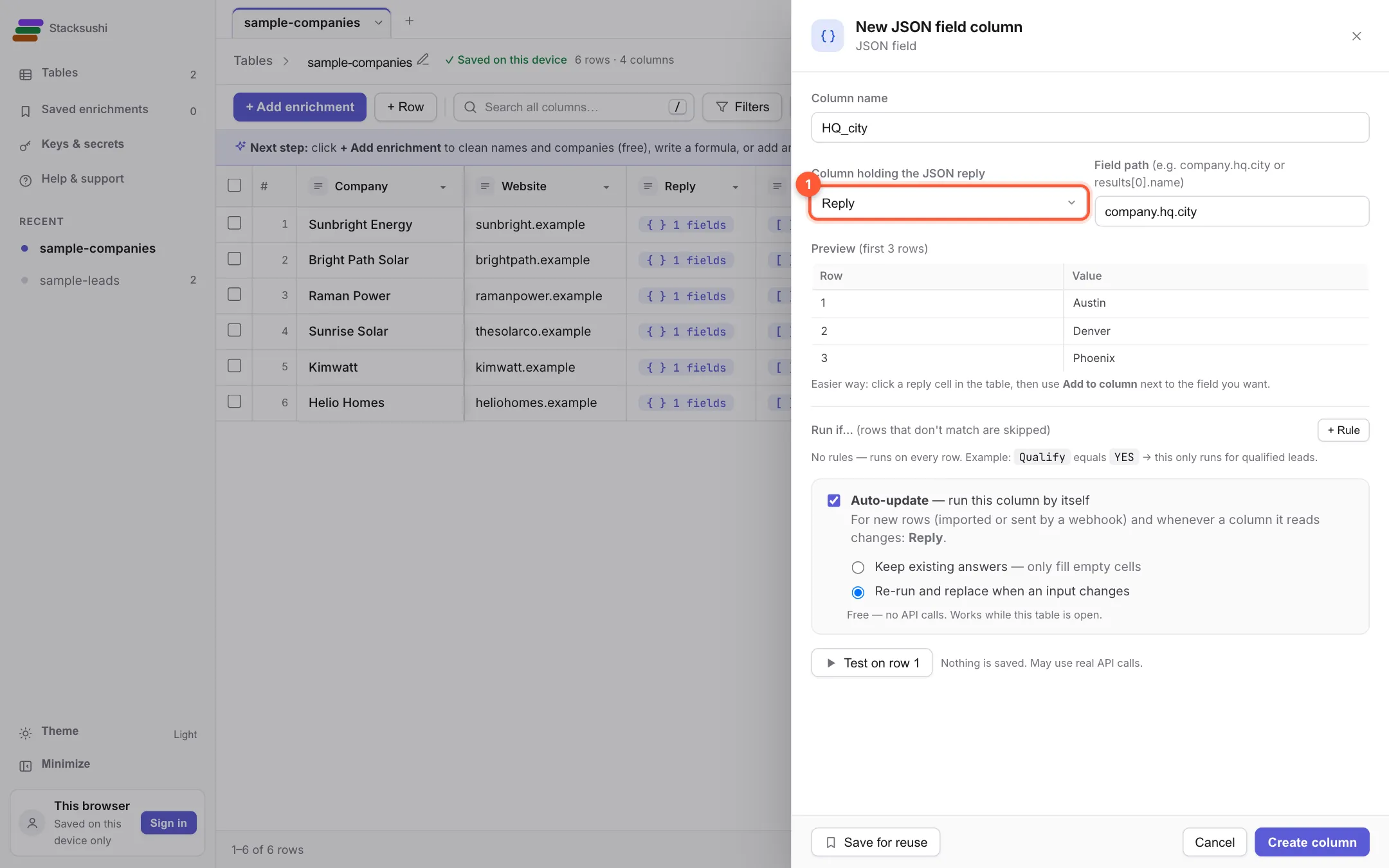Click the Create column button

pyautogui.click(x=1312, y=842)
